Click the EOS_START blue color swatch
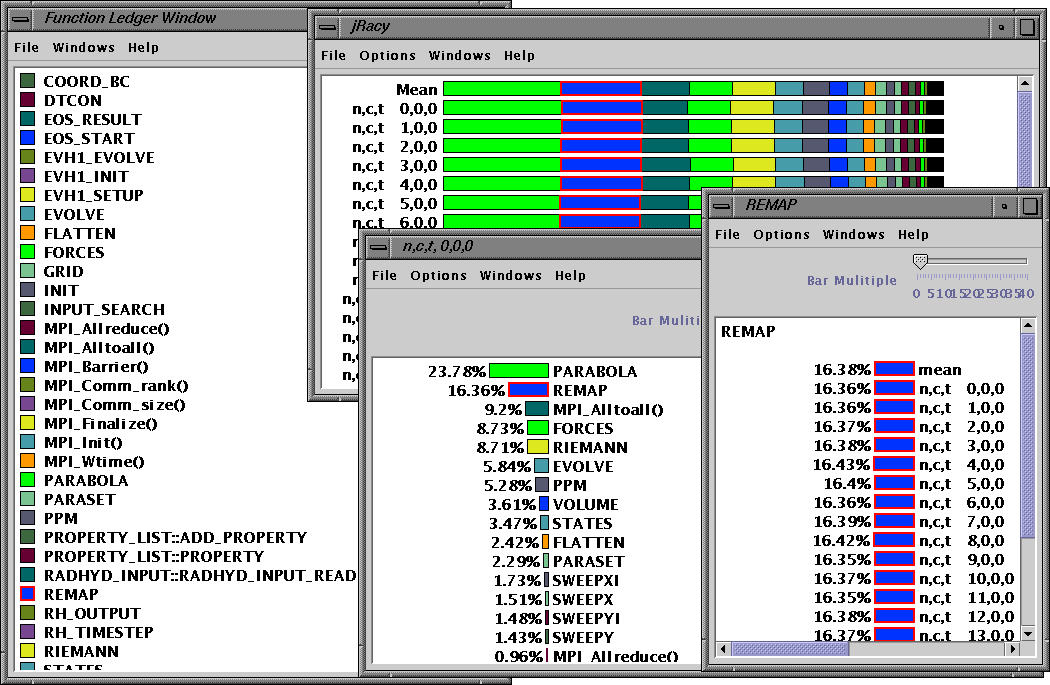 [x=27, y=138]
